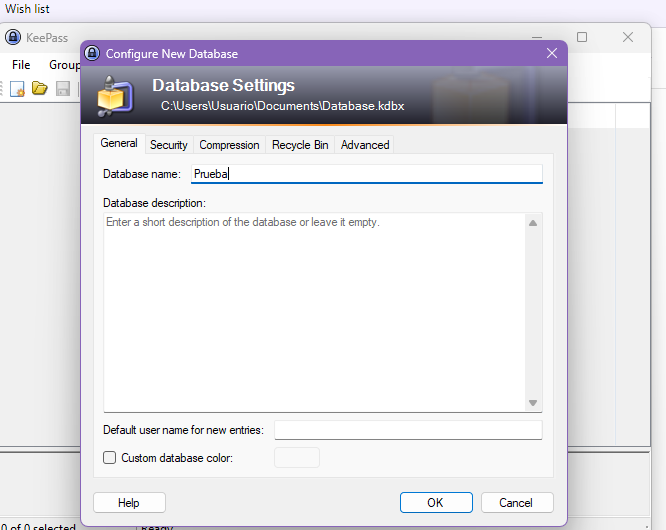This screenshot has width=666, height=530.
Task: Go to the Recycle Bin tab
Action: (x=300, y=145)
